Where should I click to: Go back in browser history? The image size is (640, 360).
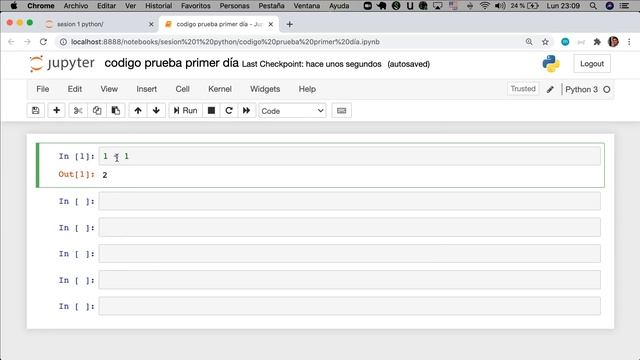11,42
